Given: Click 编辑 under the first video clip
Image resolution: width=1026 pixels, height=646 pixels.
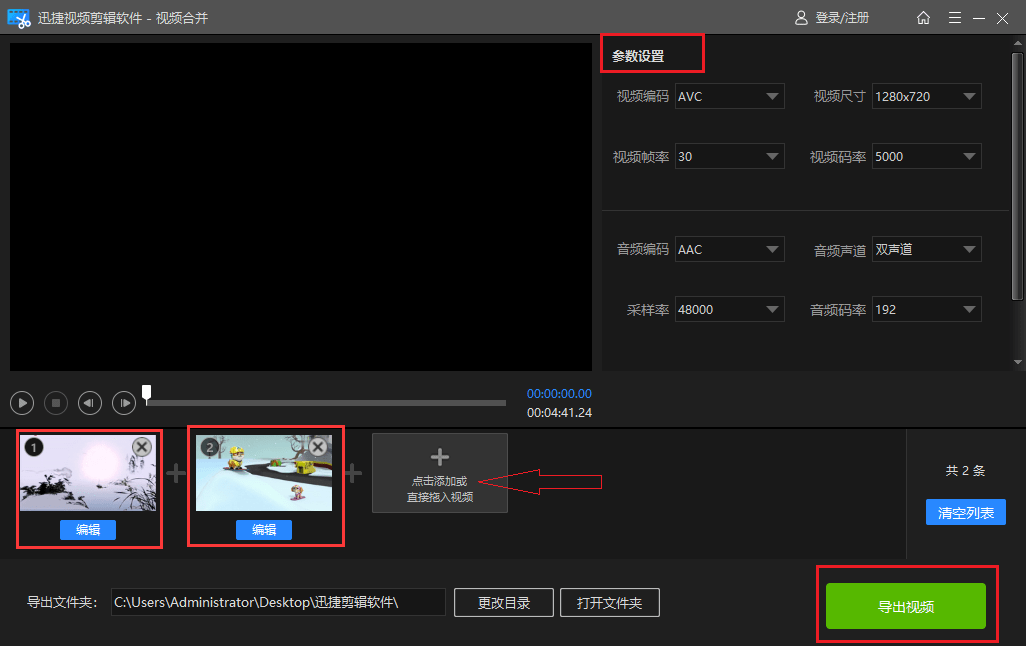Looking at the screenshot, I should click(88, 530).
